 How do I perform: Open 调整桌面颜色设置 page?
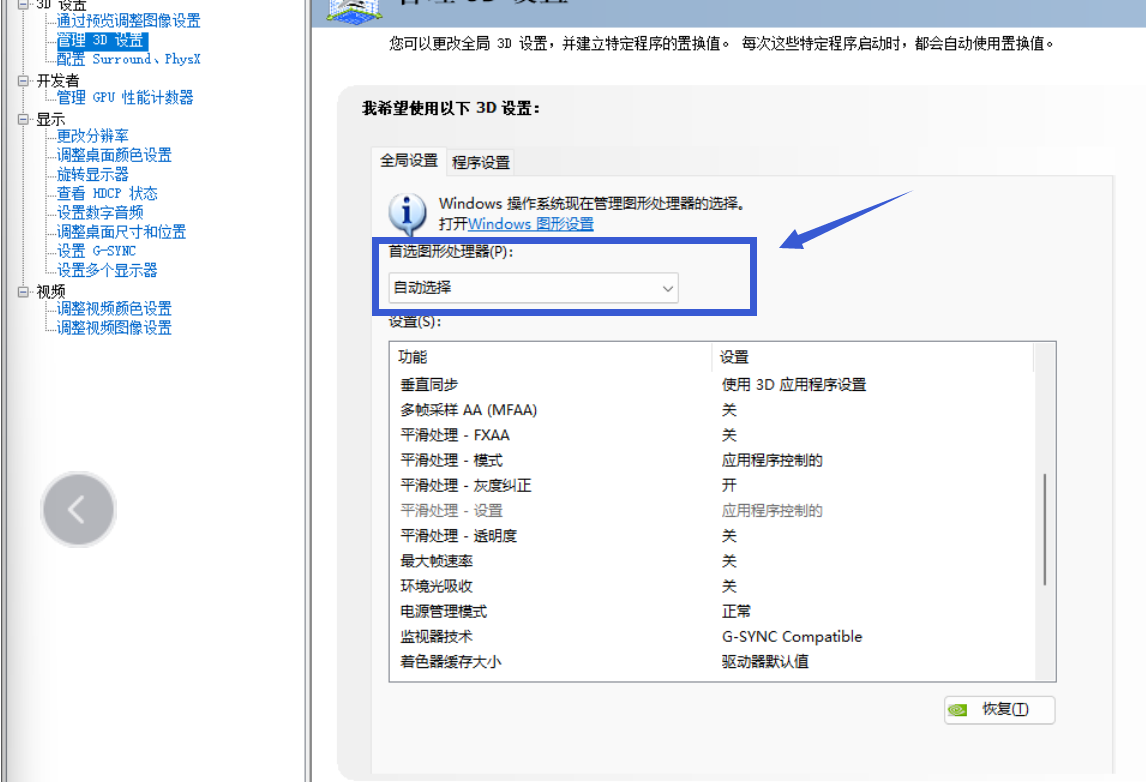[x=114, y=155]
